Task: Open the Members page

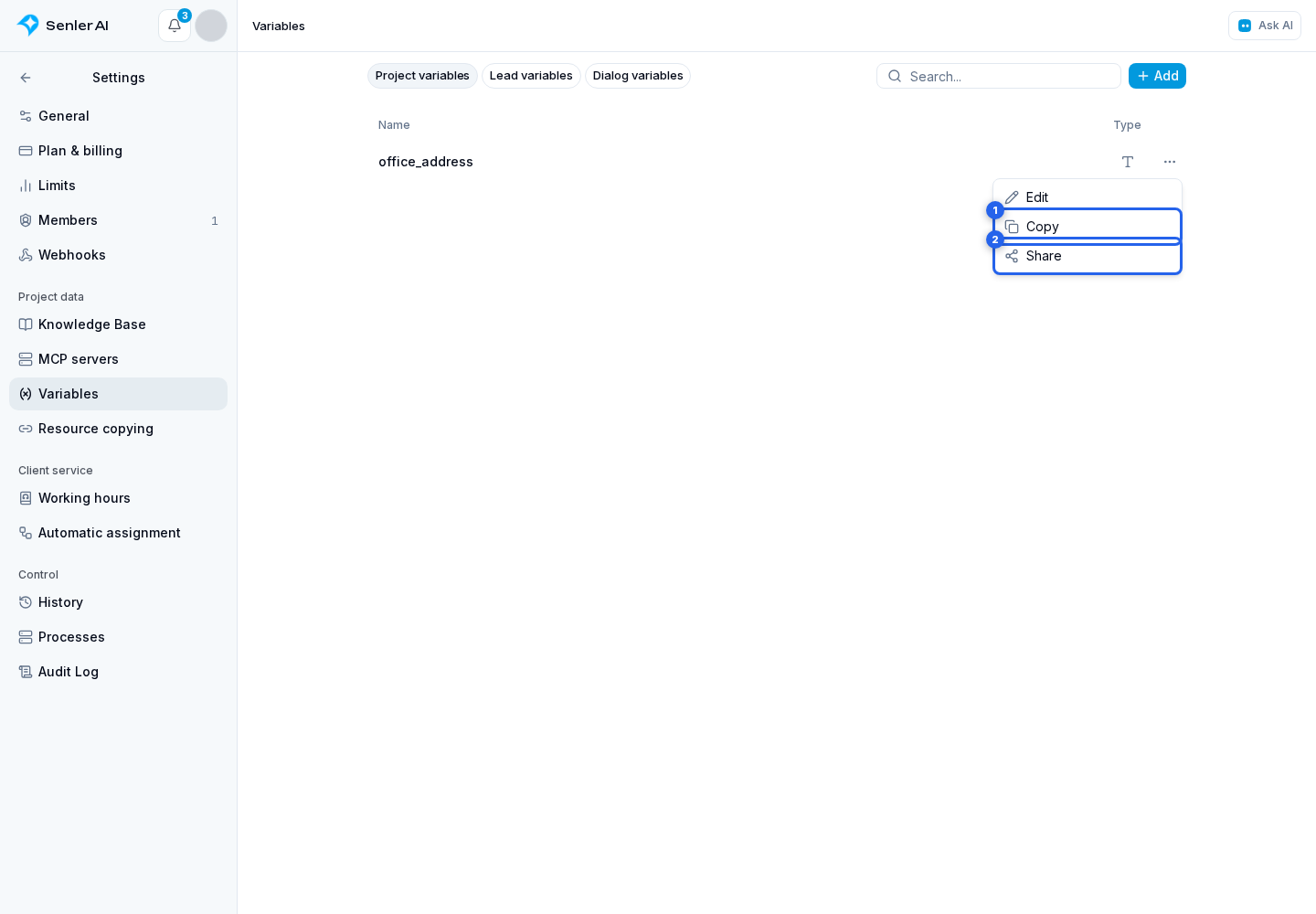Action: [x=118, y=220]
